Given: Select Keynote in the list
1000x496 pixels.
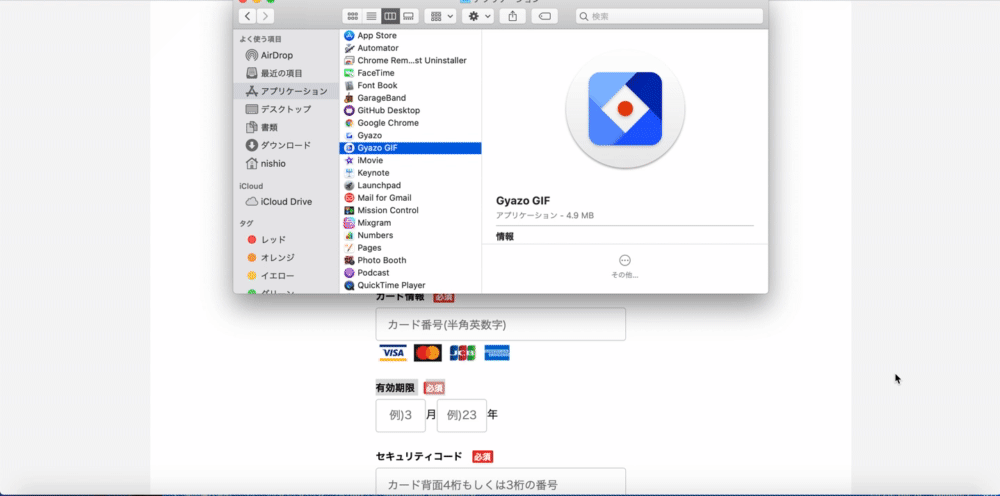Looking at the screenshot, I should tap(410, 173).
